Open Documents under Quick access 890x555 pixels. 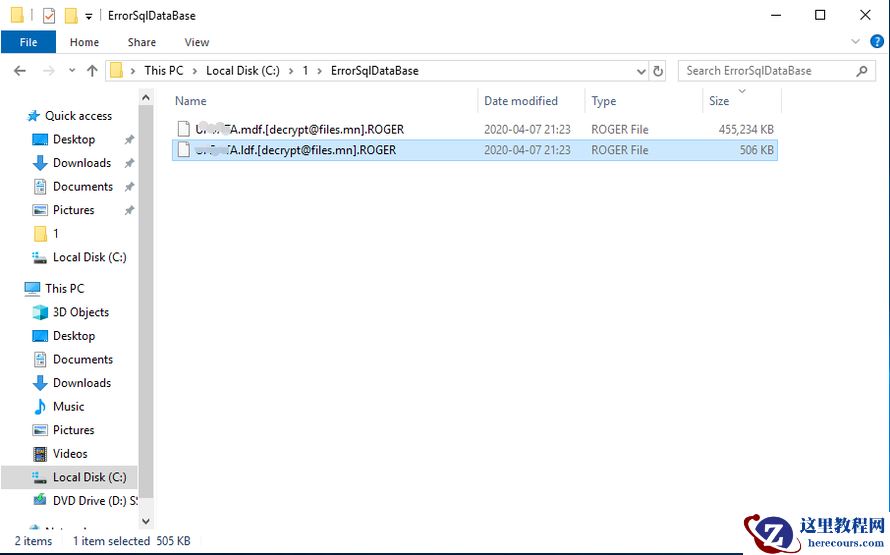[83, 186]
